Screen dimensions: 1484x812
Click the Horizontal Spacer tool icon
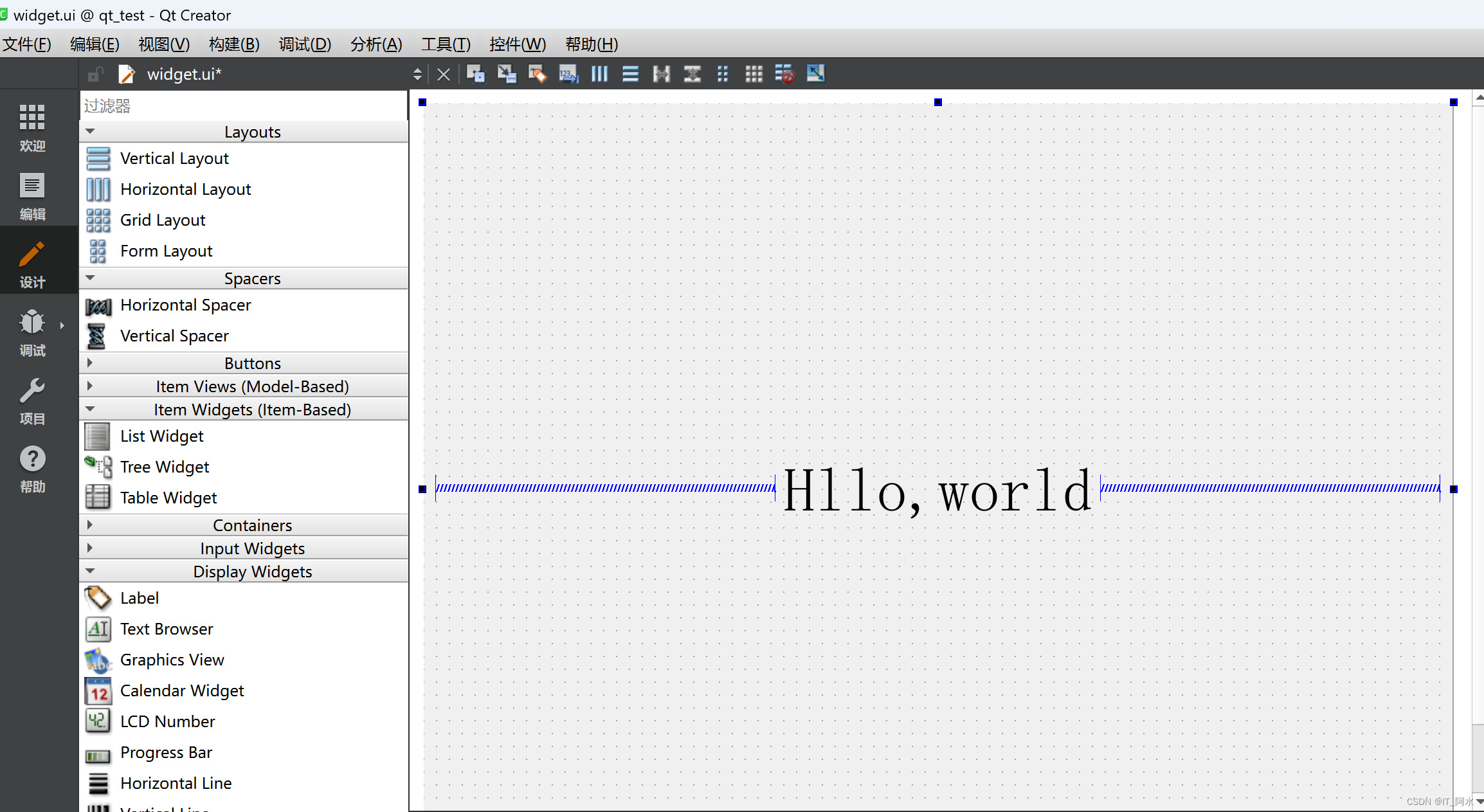[x=98, y=305]
